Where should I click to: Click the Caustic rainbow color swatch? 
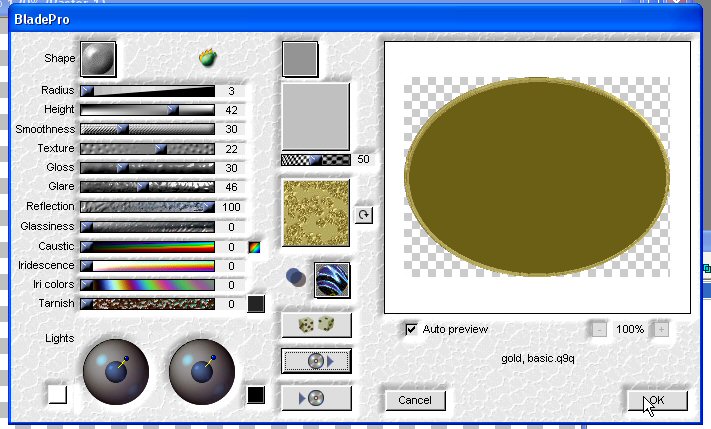(x=254, y=247)
